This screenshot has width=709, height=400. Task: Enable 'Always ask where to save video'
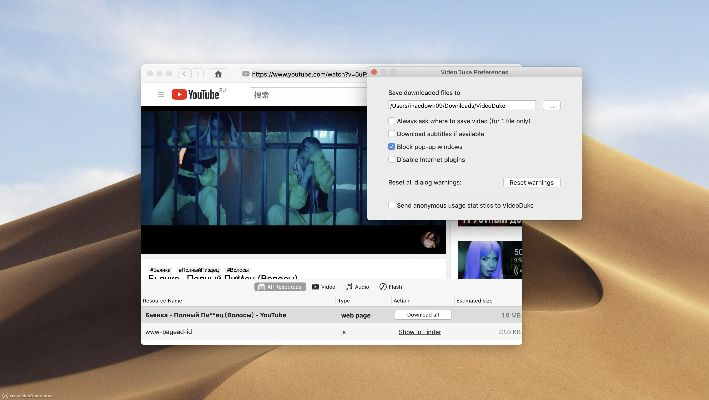(392, 121)
